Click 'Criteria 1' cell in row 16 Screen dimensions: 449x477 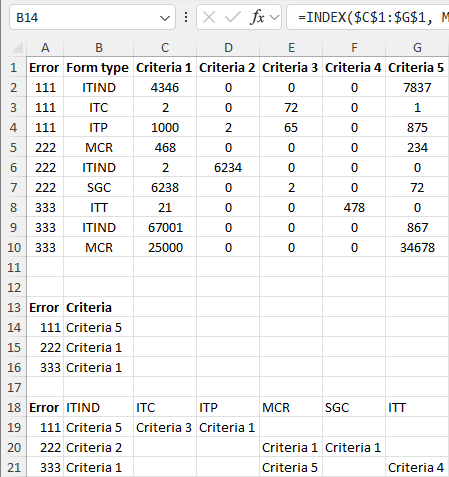(x=99, y=368)
